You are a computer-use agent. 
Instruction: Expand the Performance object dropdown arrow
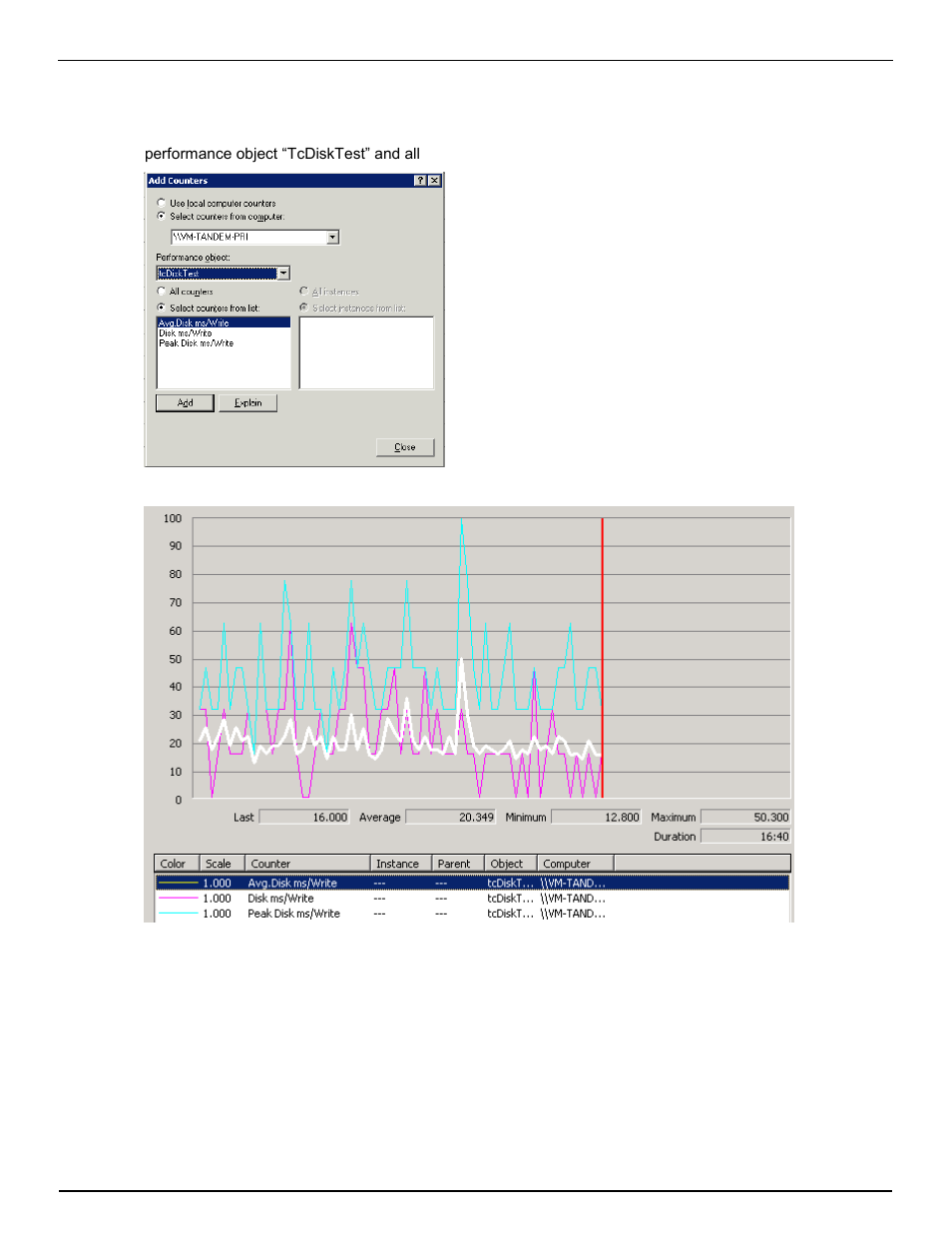pyautogui.click(x=283, y=274)
